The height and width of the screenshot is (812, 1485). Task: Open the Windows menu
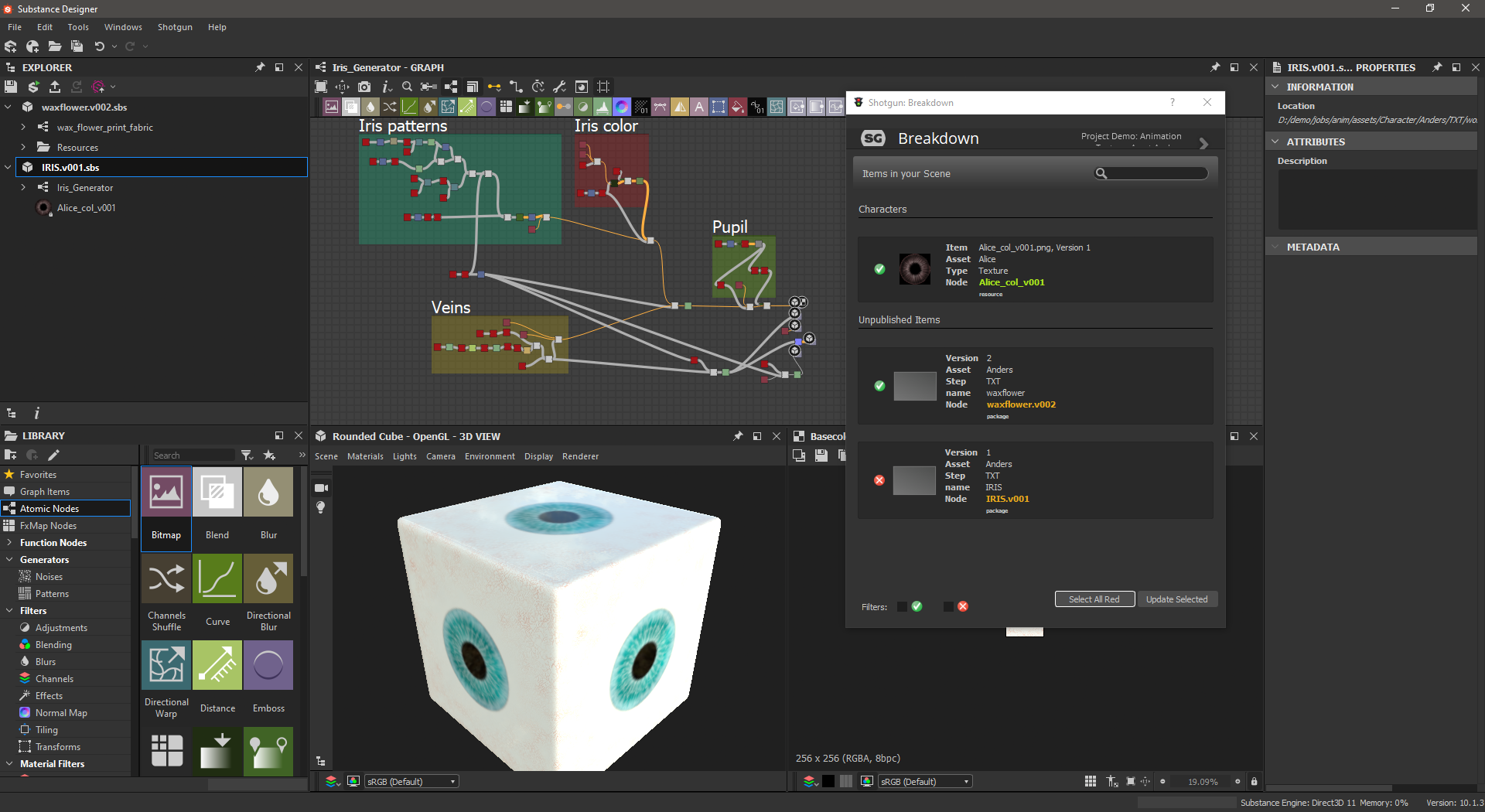(x=123, y=27)
